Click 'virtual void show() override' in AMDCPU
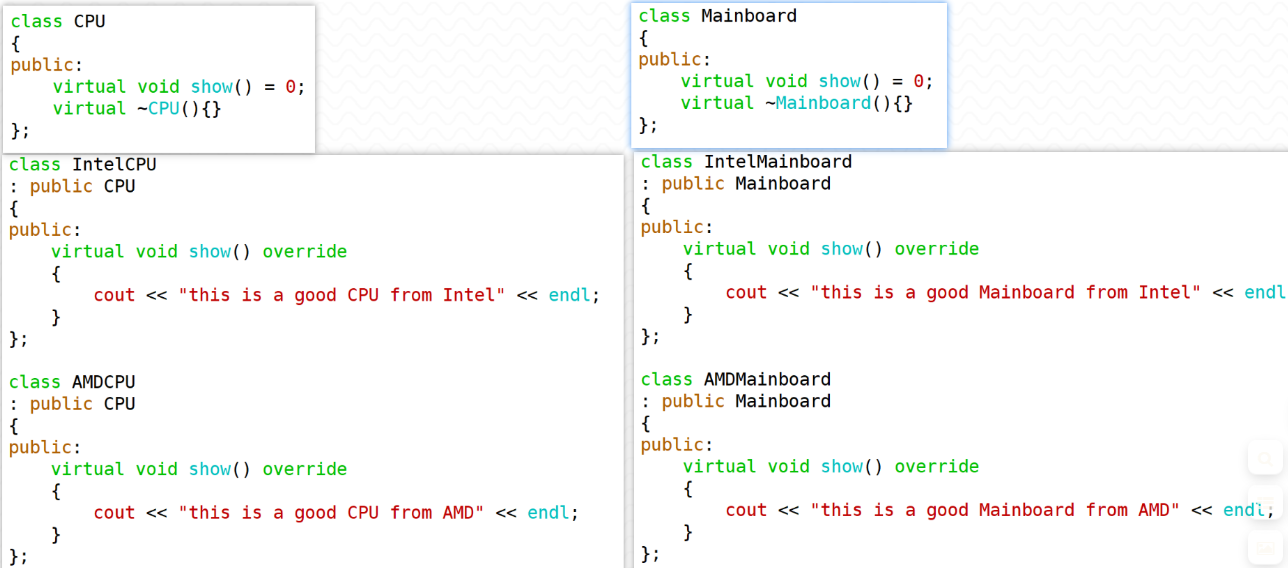 tap(199, 470)
